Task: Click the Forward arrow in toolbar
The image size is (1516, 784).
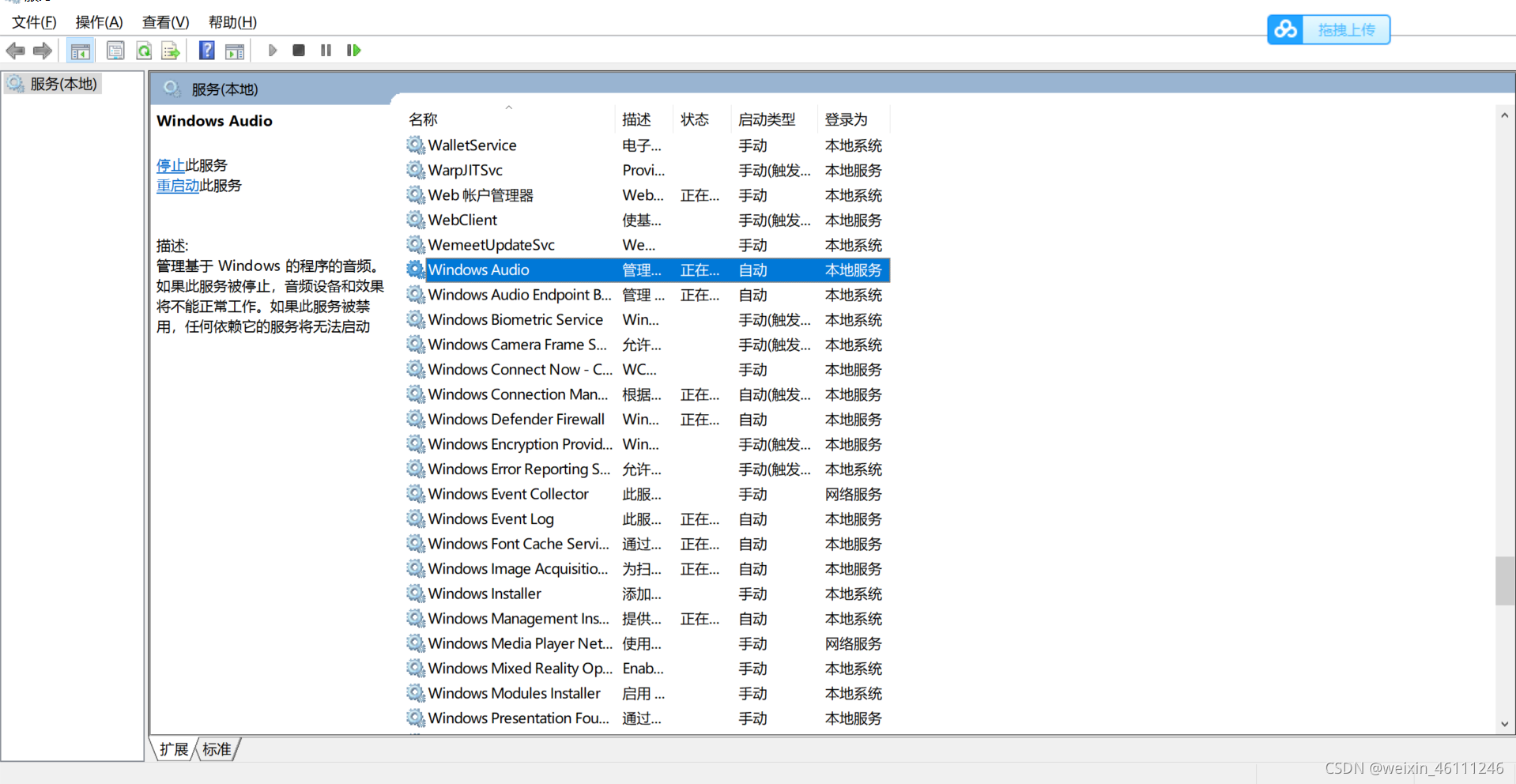Action: tap(43, 51)
